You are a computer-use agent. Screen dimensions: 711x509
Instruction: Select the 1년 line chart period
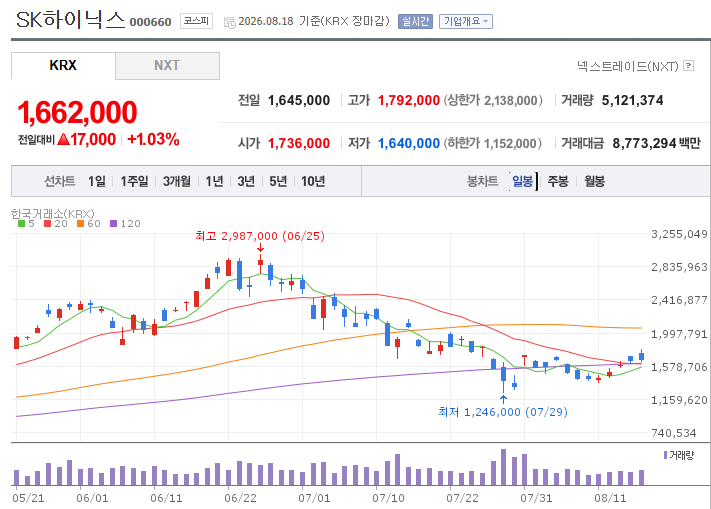click(x=214, y=181)
